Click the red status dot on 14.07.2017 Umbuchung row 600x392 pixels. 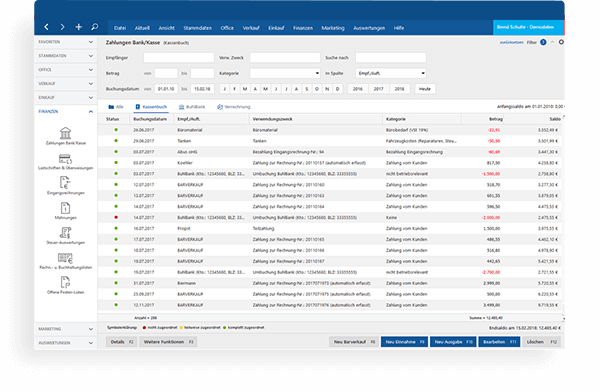[116, 217]
